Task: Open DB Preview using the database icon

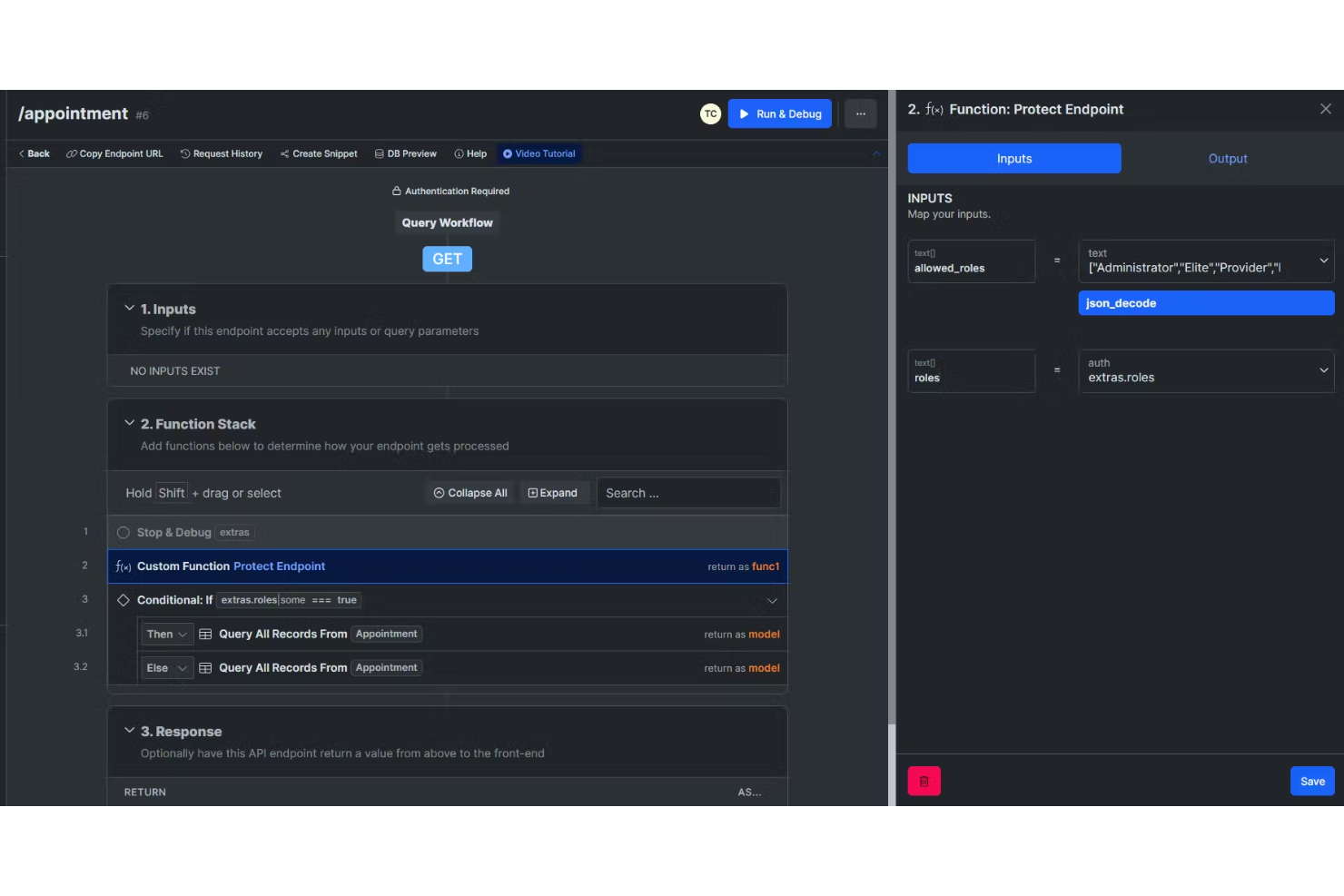Action: pos(381,153)
